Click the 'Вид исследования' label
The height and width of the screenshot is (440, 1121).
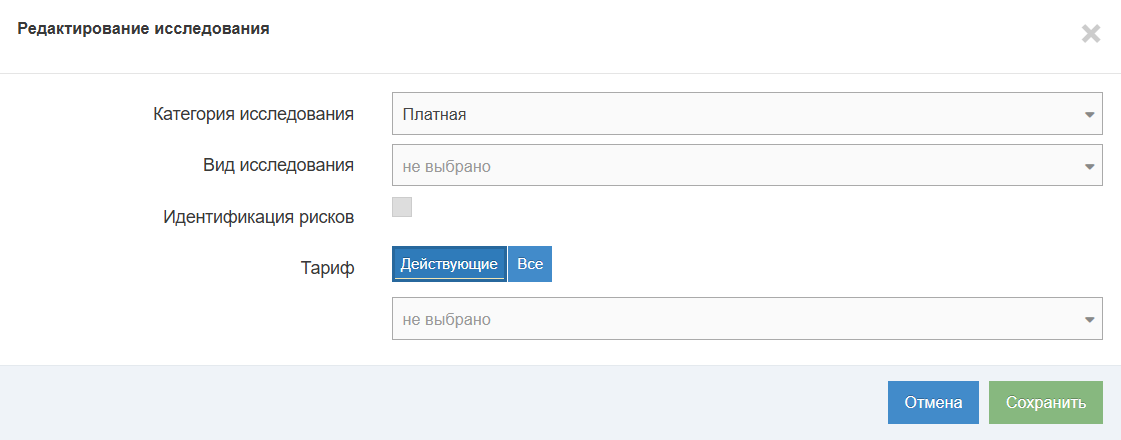coord(278,165)
